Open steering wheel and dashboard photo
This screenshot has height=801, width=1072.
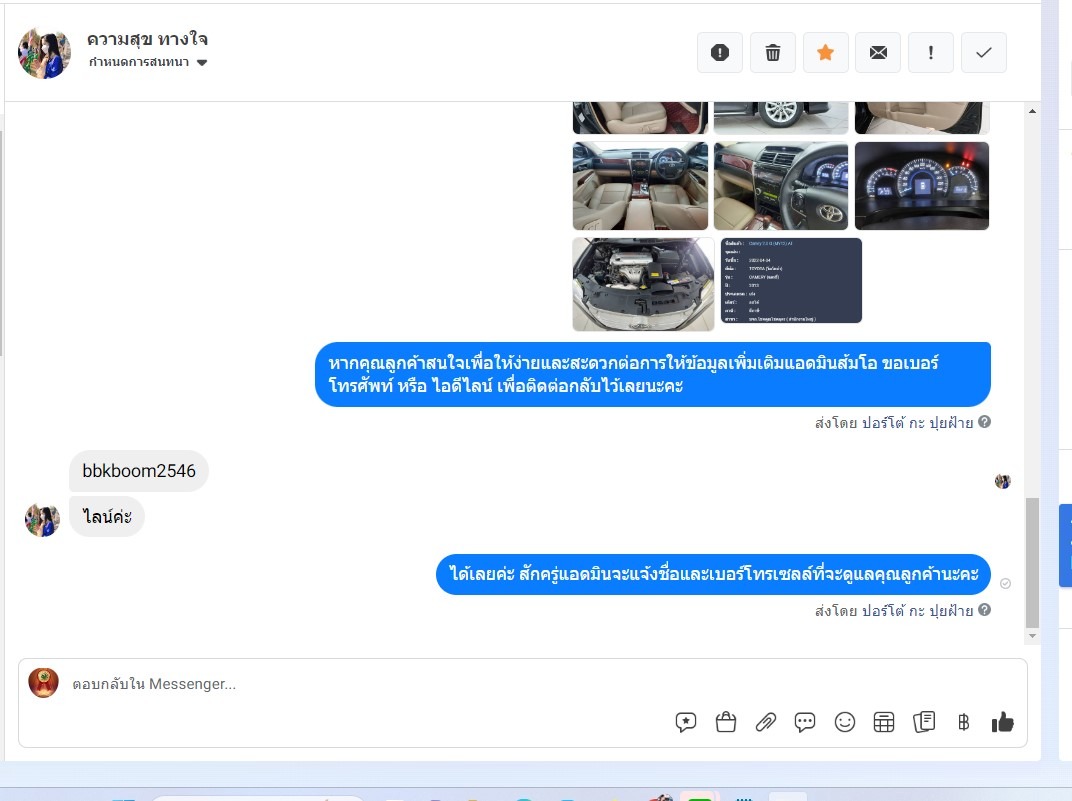tap(781, 186)
